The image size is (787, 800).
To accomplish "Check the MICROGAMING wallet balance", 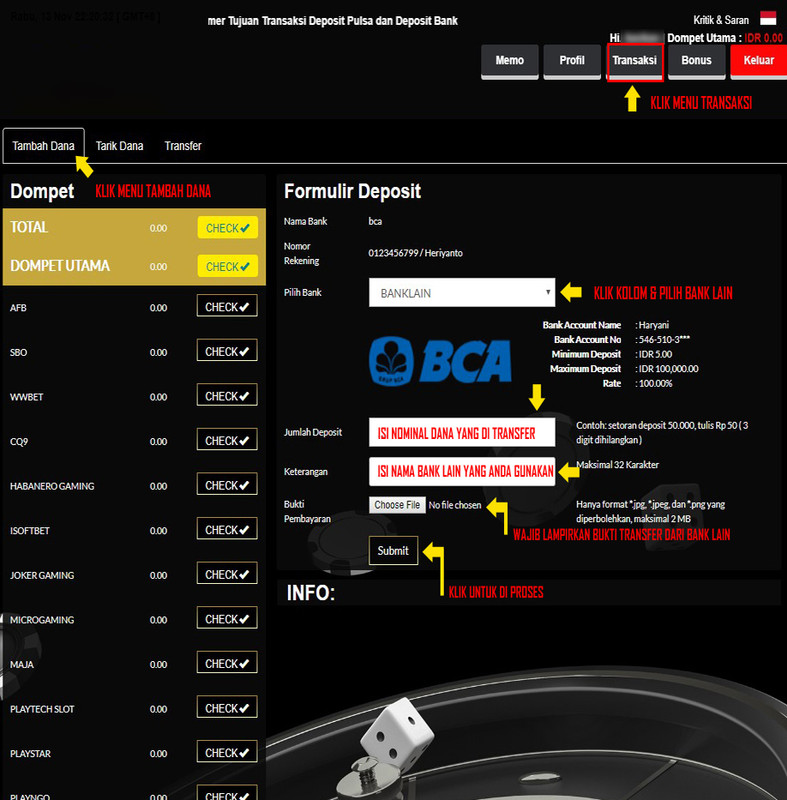I will point(227,618).
